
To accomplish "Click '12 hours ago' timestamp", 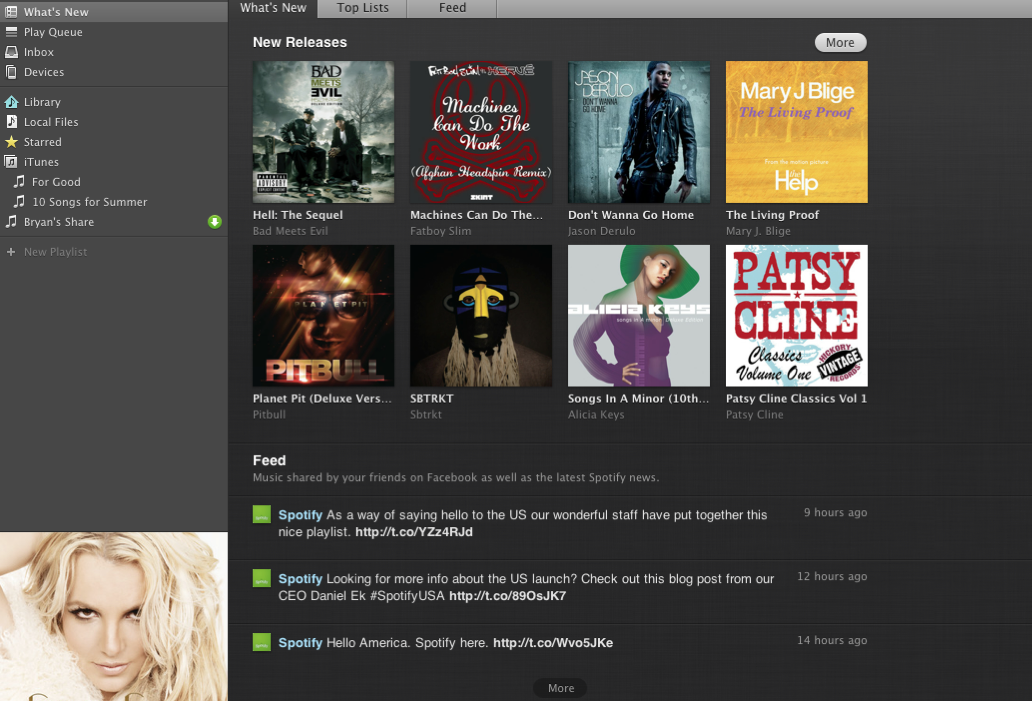I will pos(832,576).
